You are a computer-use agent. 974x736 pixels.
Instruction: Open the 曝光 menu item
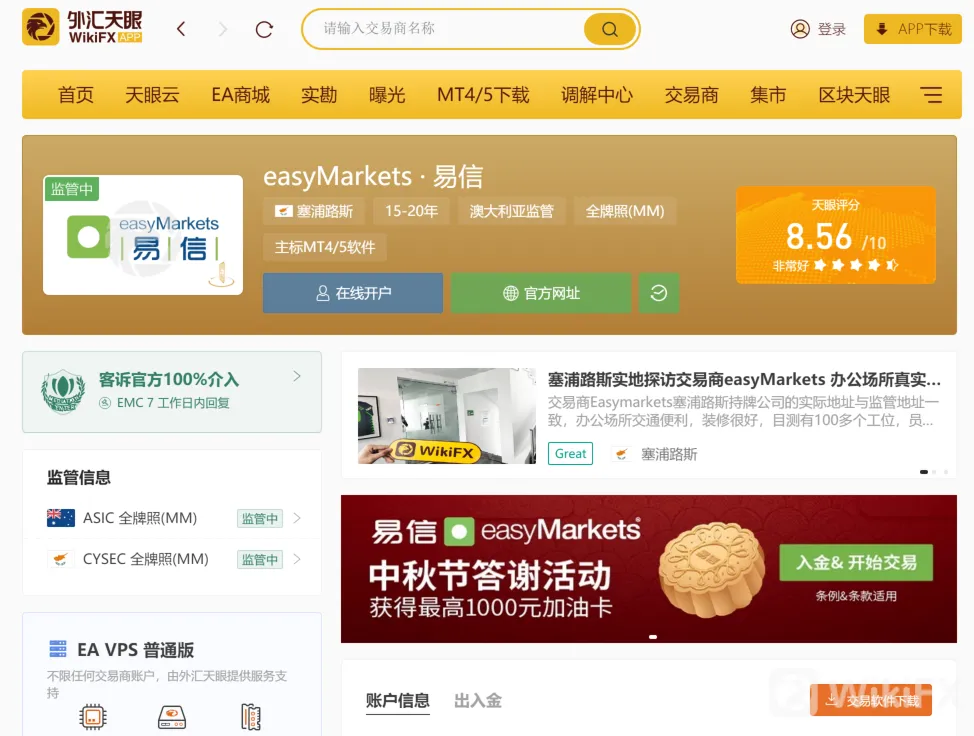click(x=387, y=94)
